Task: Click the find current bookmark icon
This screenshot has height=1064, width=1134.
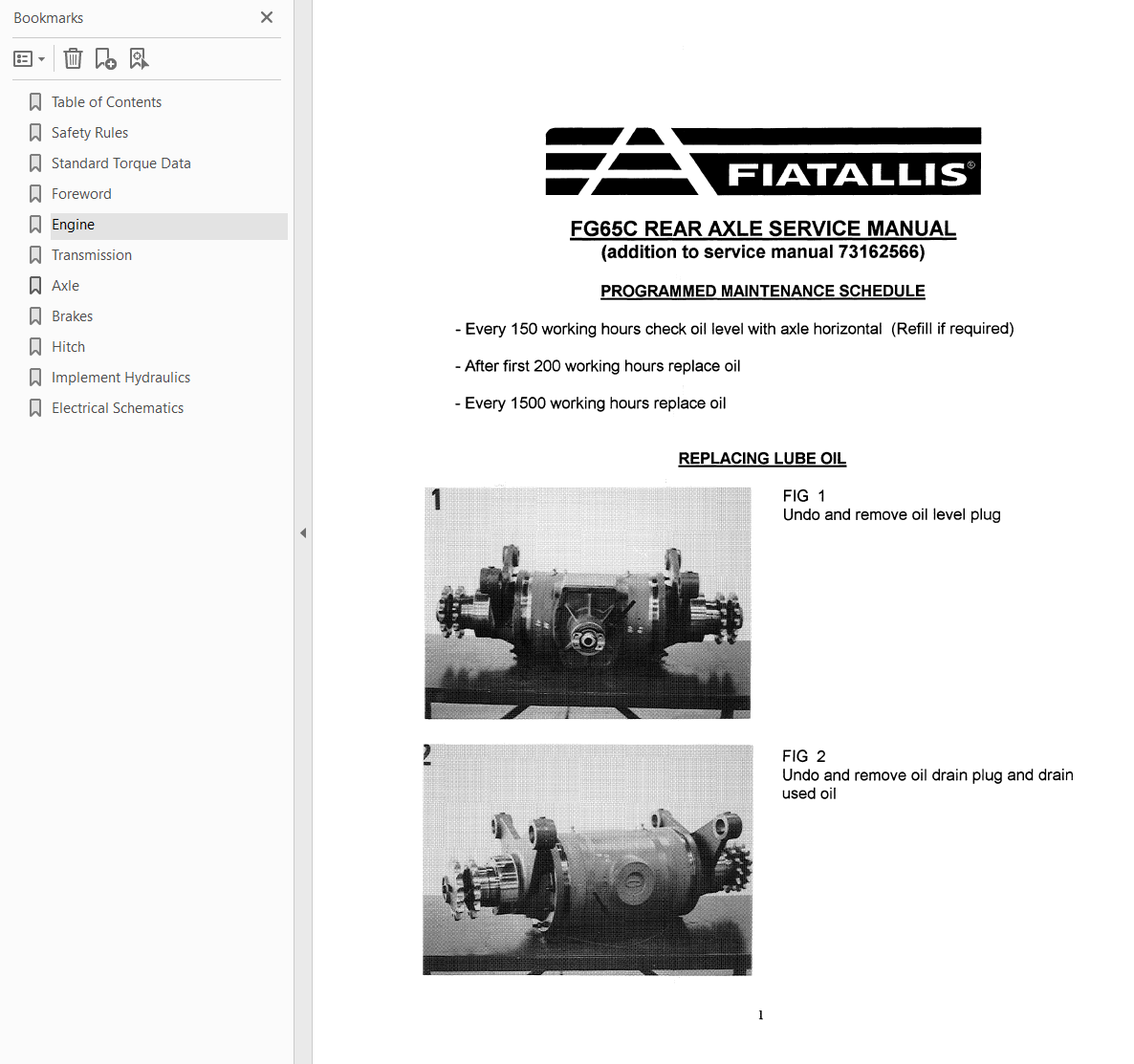Action: (139, 58)
